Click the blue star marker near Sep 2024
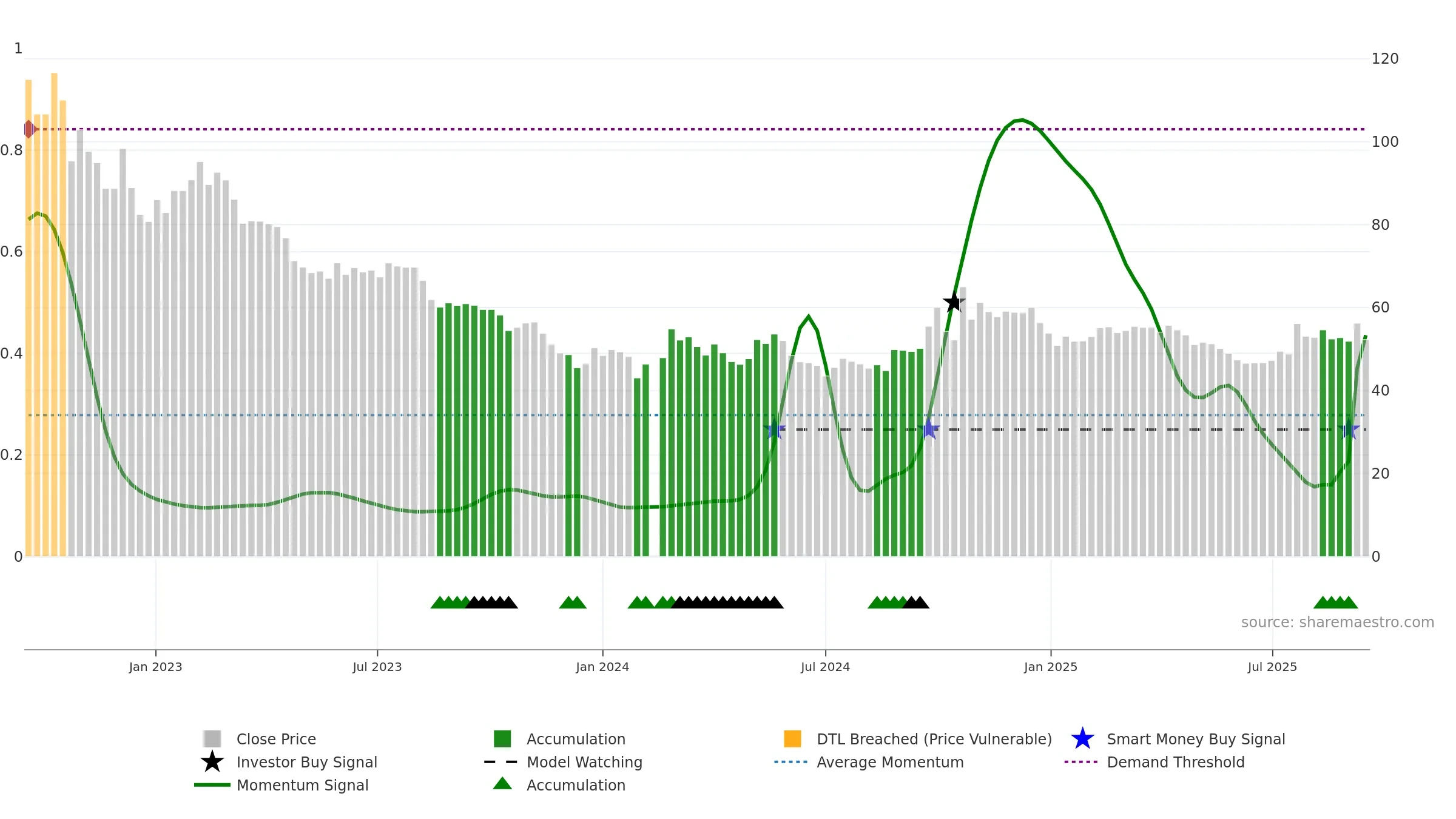The width and height of the screenshot is (1456, 819). tap(928, 430)
